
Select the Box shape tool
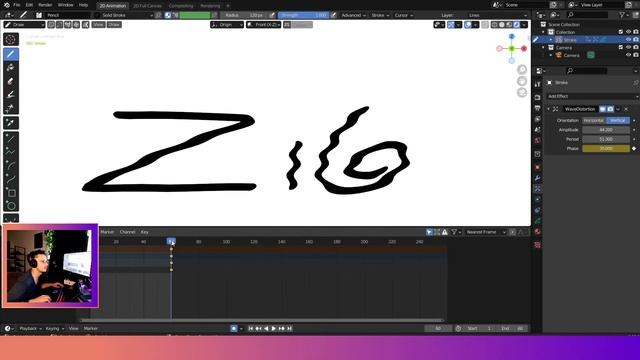point(11,192)
